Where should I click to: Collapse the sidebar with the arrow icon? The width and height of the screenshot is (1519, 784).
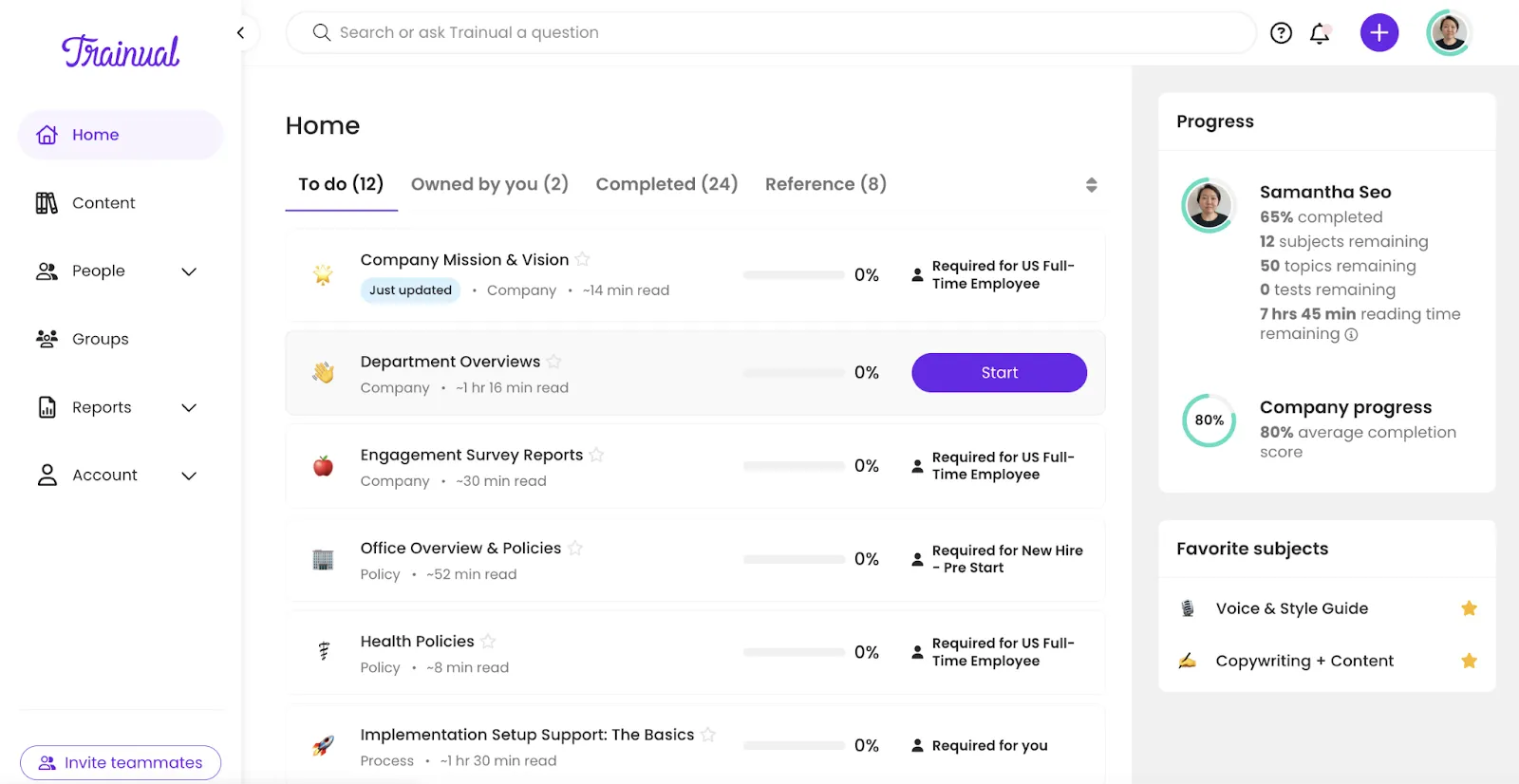[x=240, y=33]
